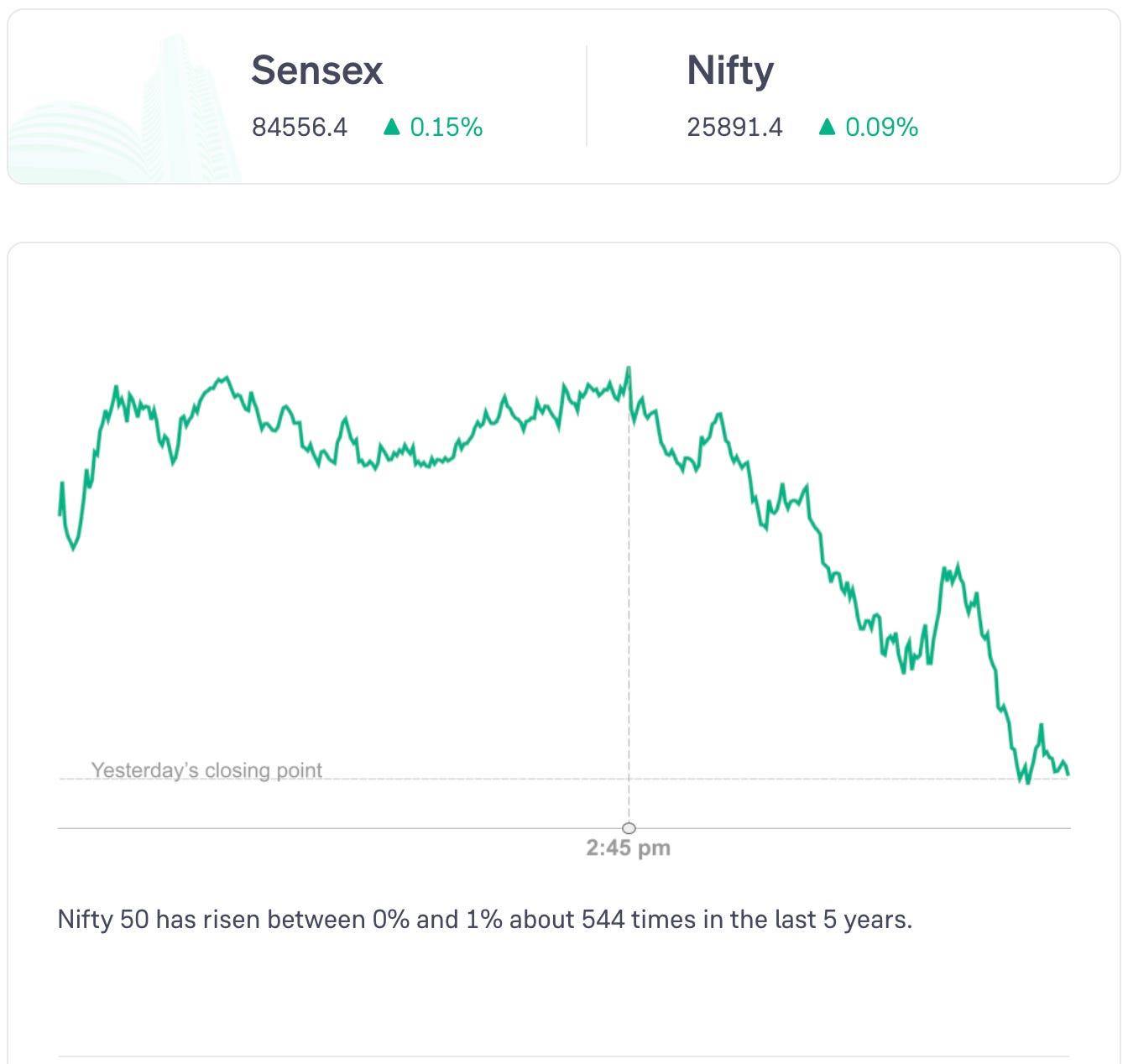1128x1064 pixels.
Task: Click the leftmost start of the green line
Action: (x=60, y=514)
